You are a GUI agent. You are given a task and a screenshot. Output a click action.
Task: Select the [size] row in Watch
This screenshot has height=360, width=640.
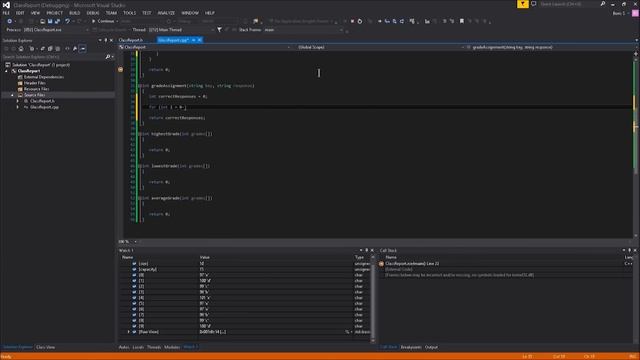[245, 264]
